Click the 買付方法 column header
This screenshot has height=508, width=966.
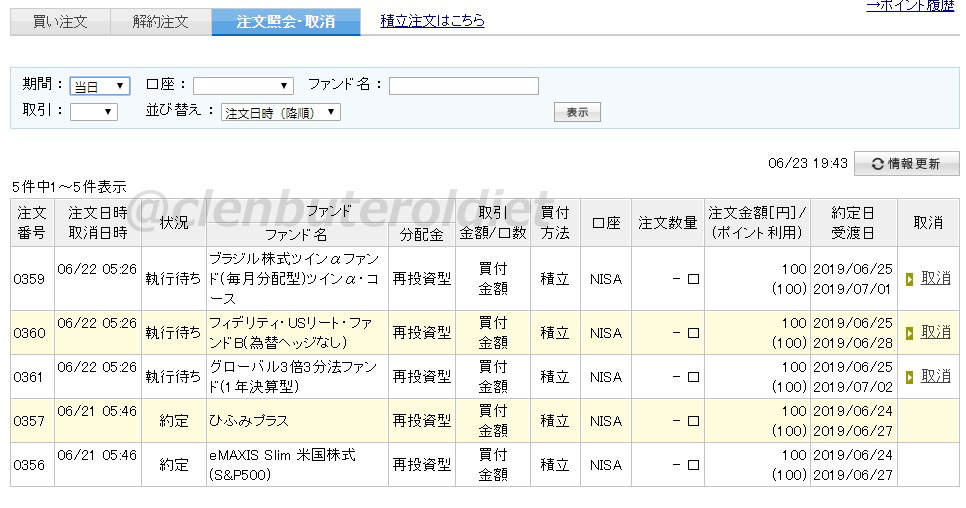[554, 223]
